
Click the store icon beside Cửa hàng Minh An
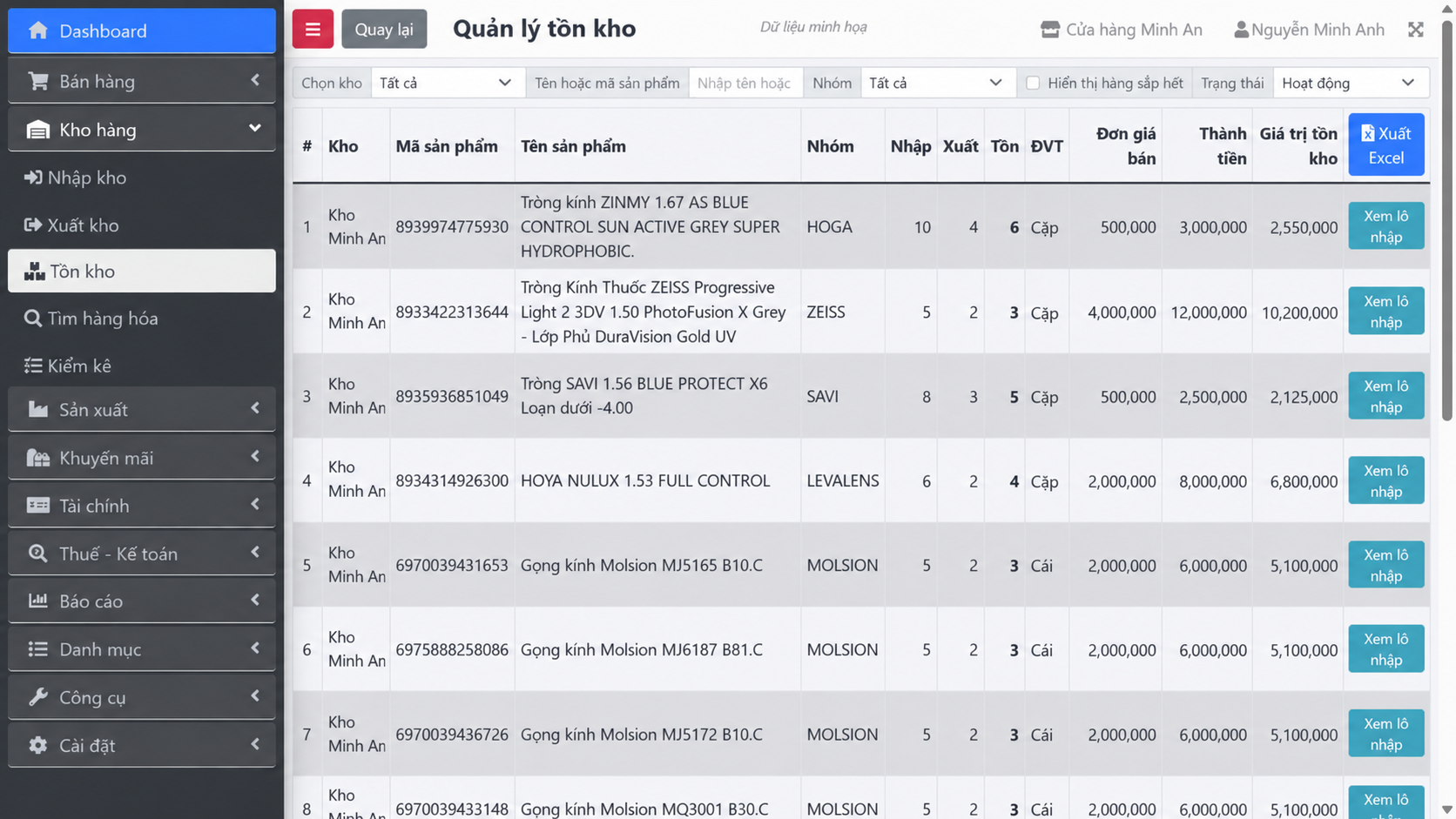(1050, 30)
